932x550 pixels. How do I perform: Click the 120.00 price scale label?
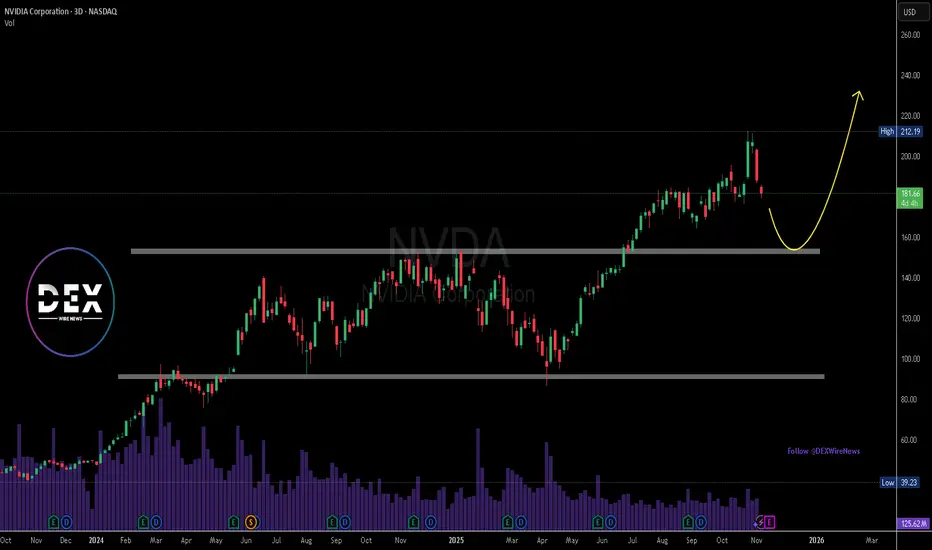tap(910, 318)
